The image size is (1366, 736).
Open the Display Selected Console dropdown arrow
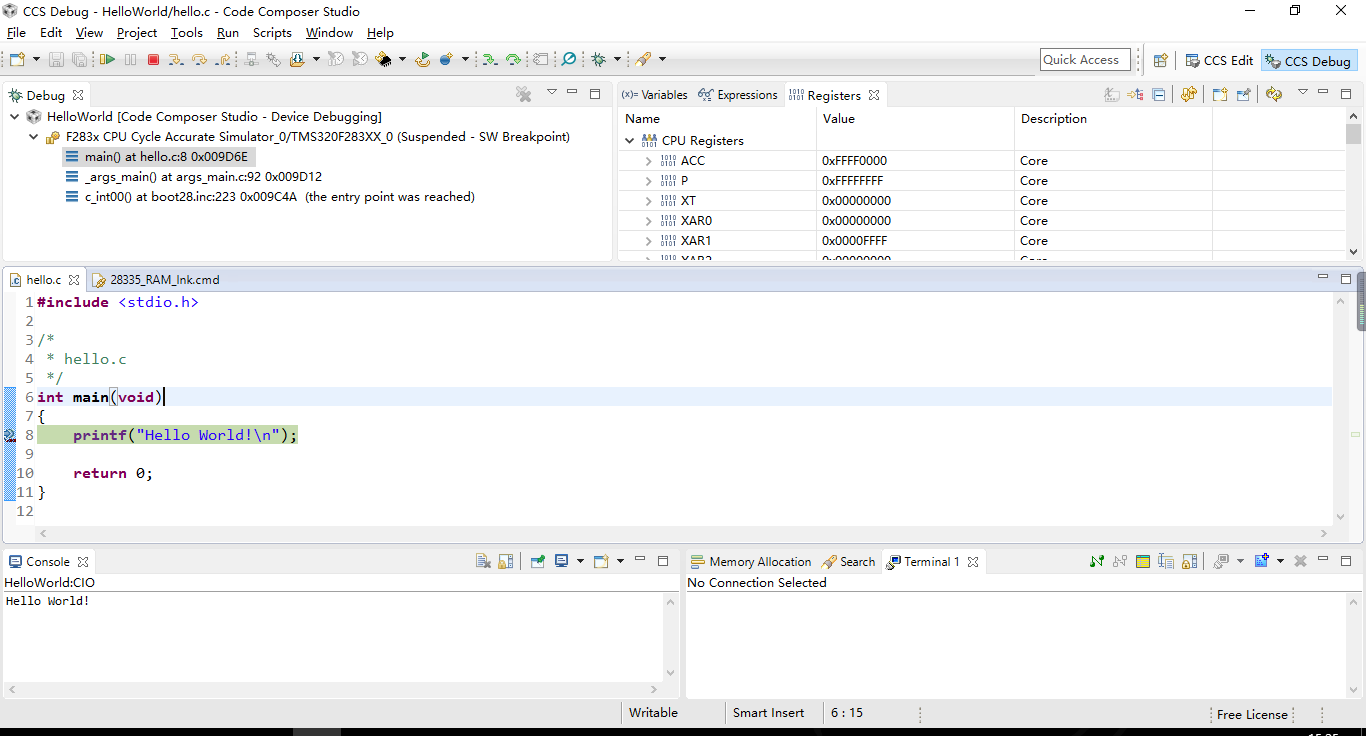[x=580, y=561]
